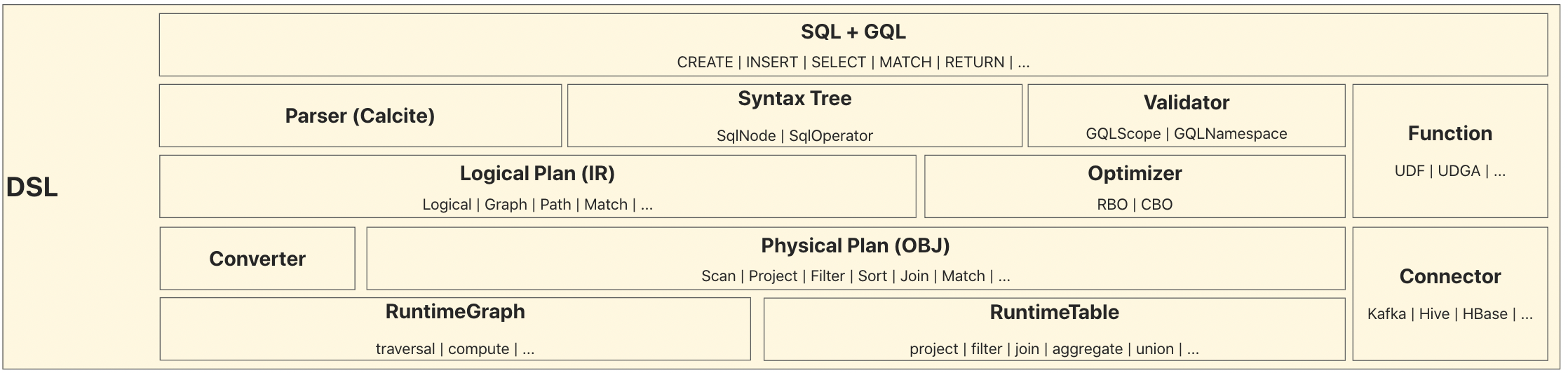The width and height of the screenshot is (1568, 373).
Task: Select the GQLNamespace text under Validator
Action: pos(1230,134)
